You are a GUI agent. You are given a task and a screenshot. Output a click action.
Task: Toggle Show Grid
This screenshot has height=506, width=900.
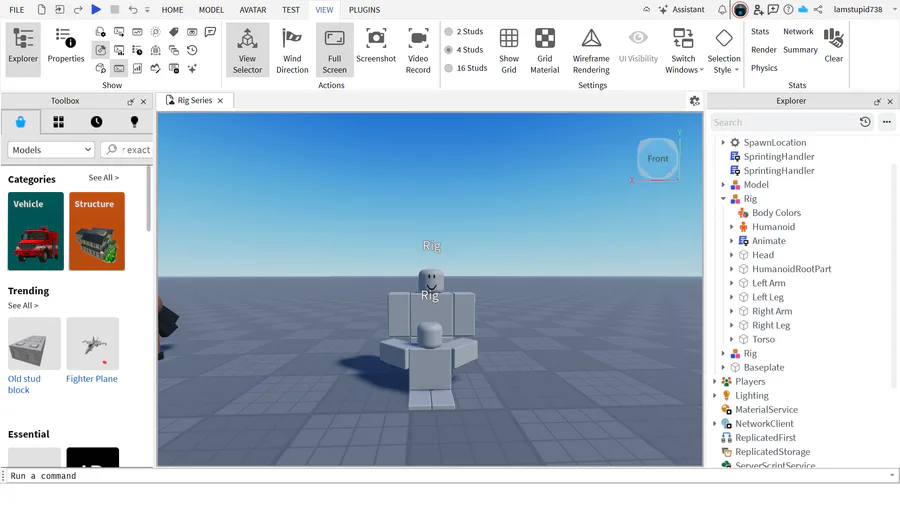pos(509,49)
